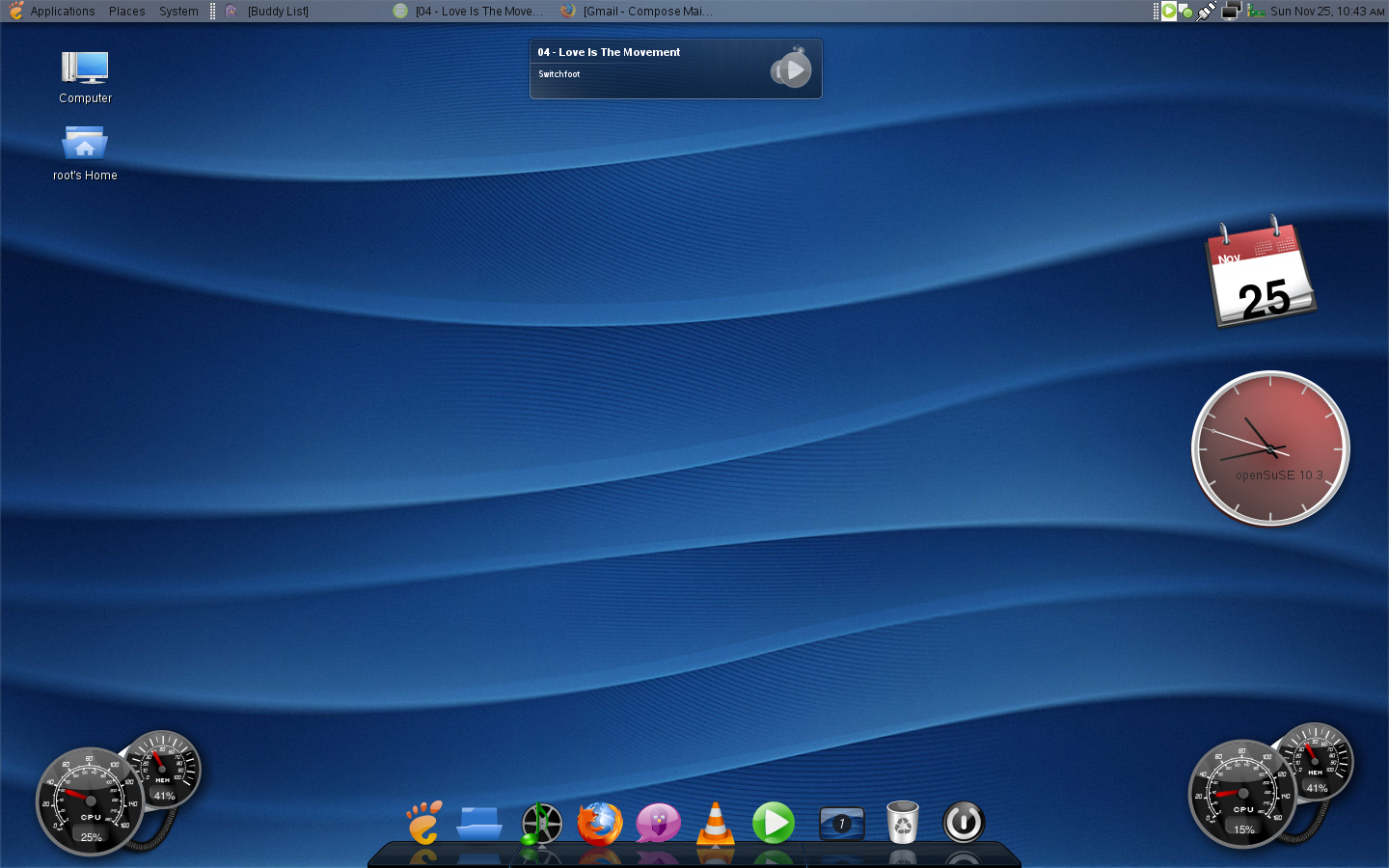Open the Computer desktop icon

(85, 77)
